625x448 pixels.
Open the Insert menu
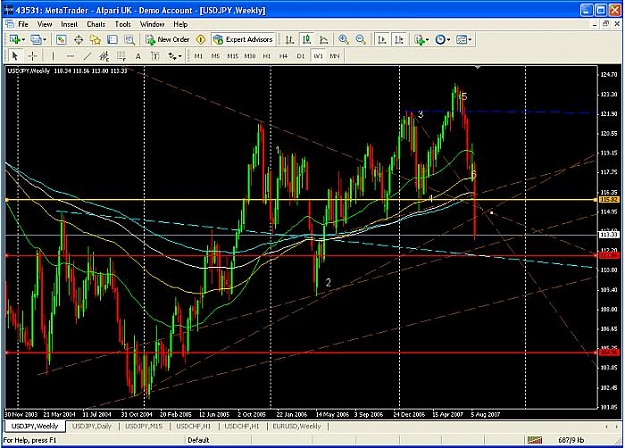click(69, 24)
